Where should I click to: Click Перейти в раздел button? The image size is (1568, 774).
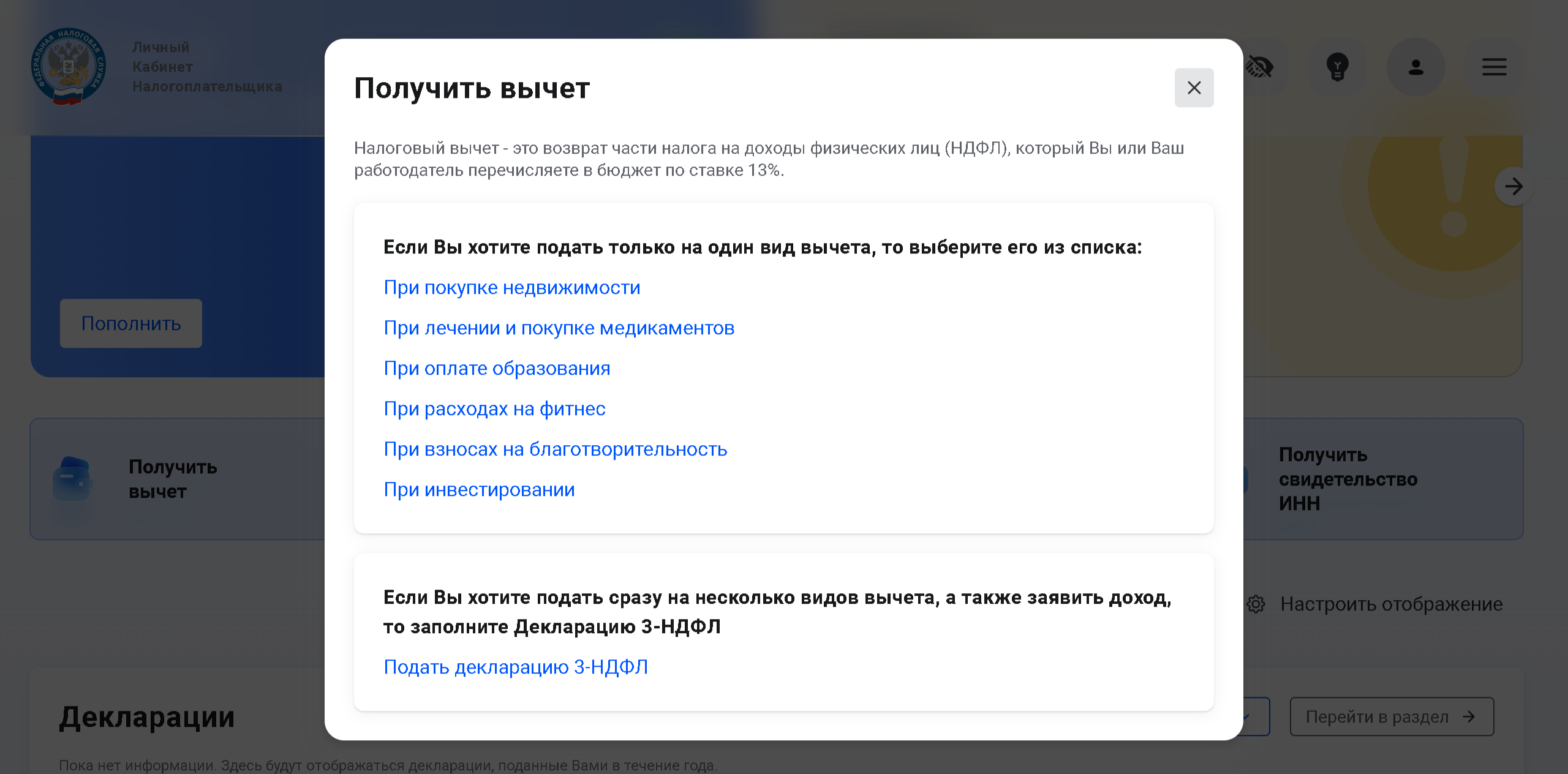1391,716
